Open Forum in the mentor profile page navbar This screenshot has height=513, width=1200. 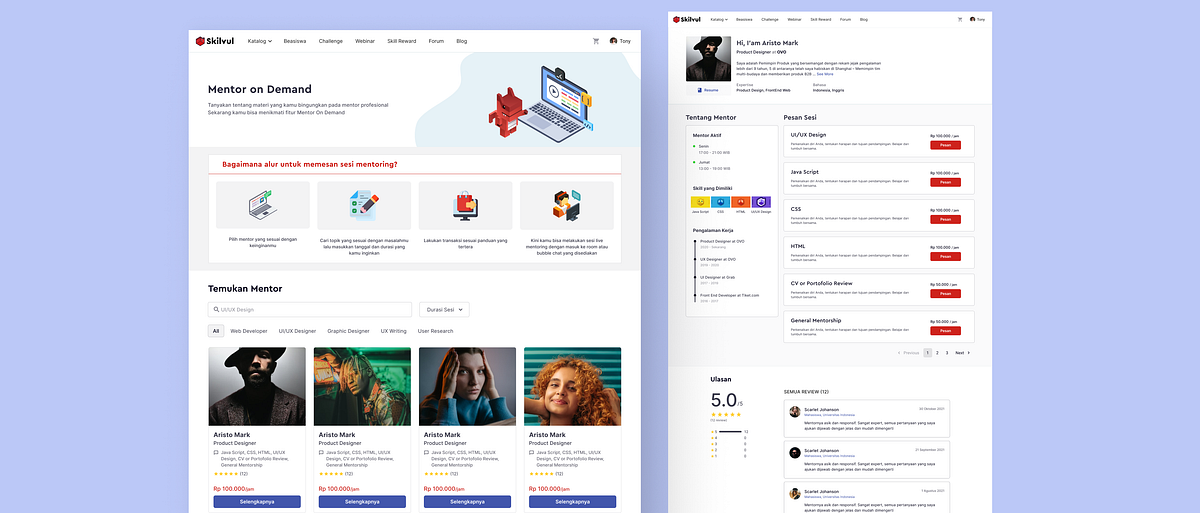[845, 19]
